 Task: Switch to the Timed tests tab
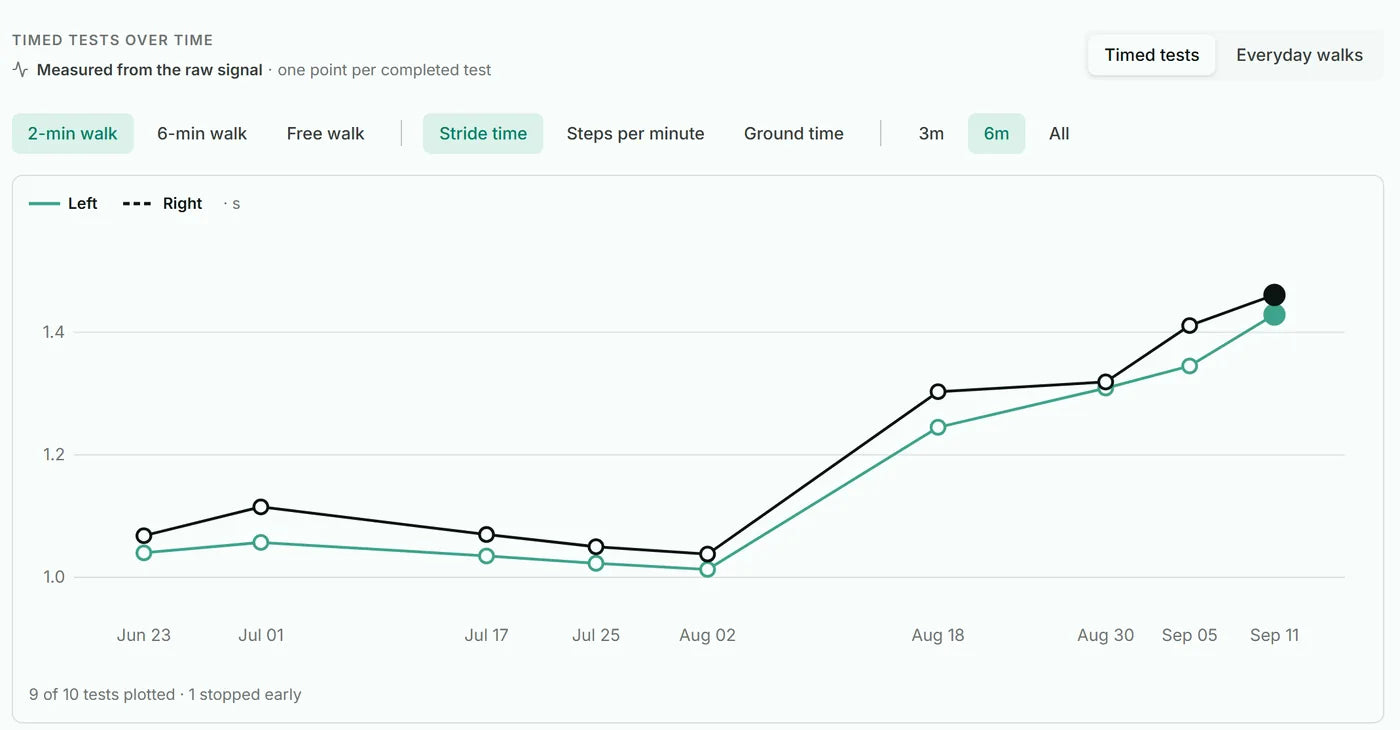point(1151,55)
